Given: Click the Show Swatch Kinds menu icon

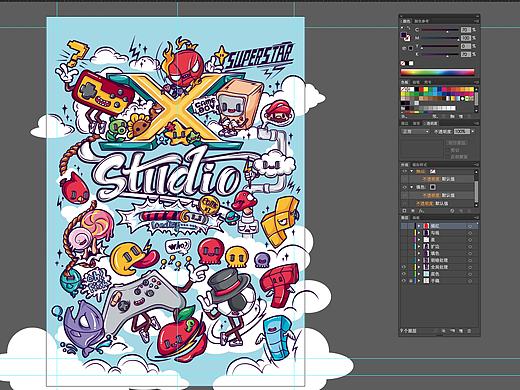Looking at the screenshot, I should 435,116.
